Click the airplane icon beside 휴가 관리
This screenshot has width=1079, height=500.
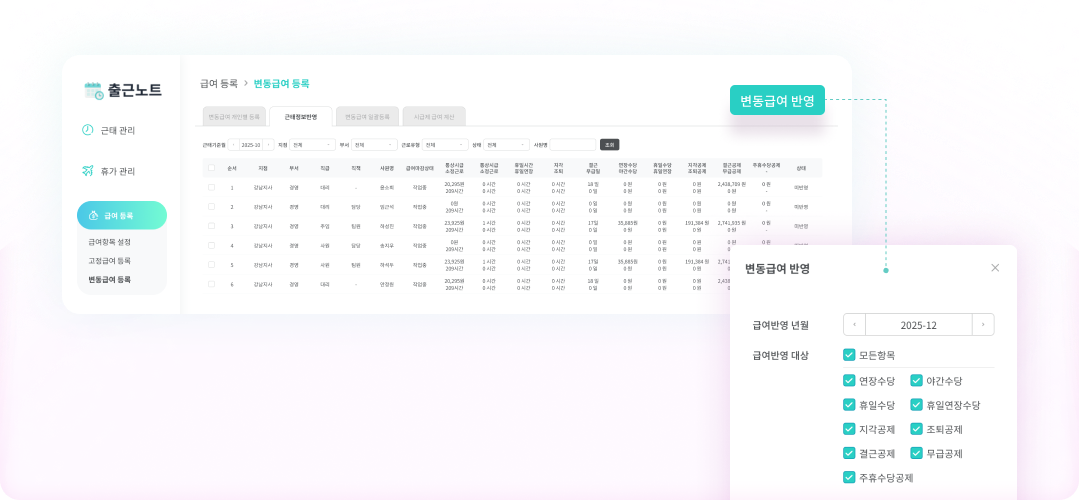point(88,171)
